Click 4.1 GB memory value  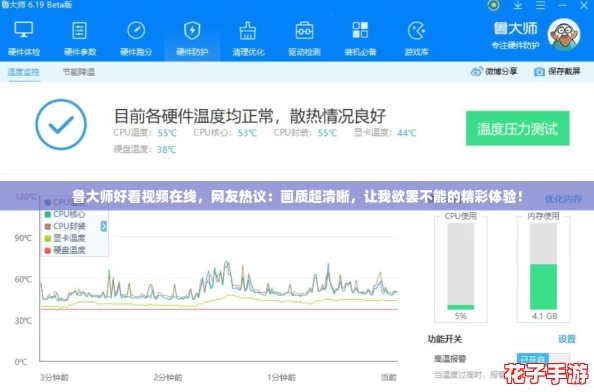click(x=544, y=316)
